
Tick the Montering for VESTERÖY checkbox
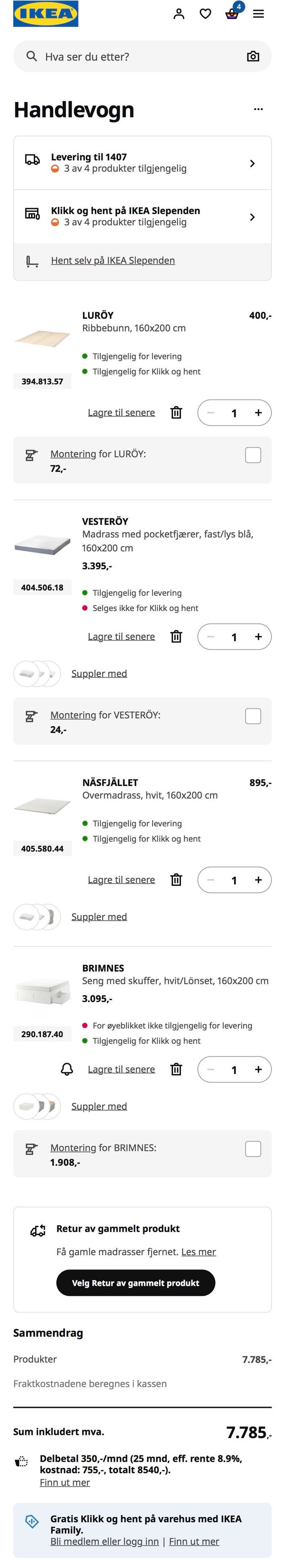[x=253, y=716]
